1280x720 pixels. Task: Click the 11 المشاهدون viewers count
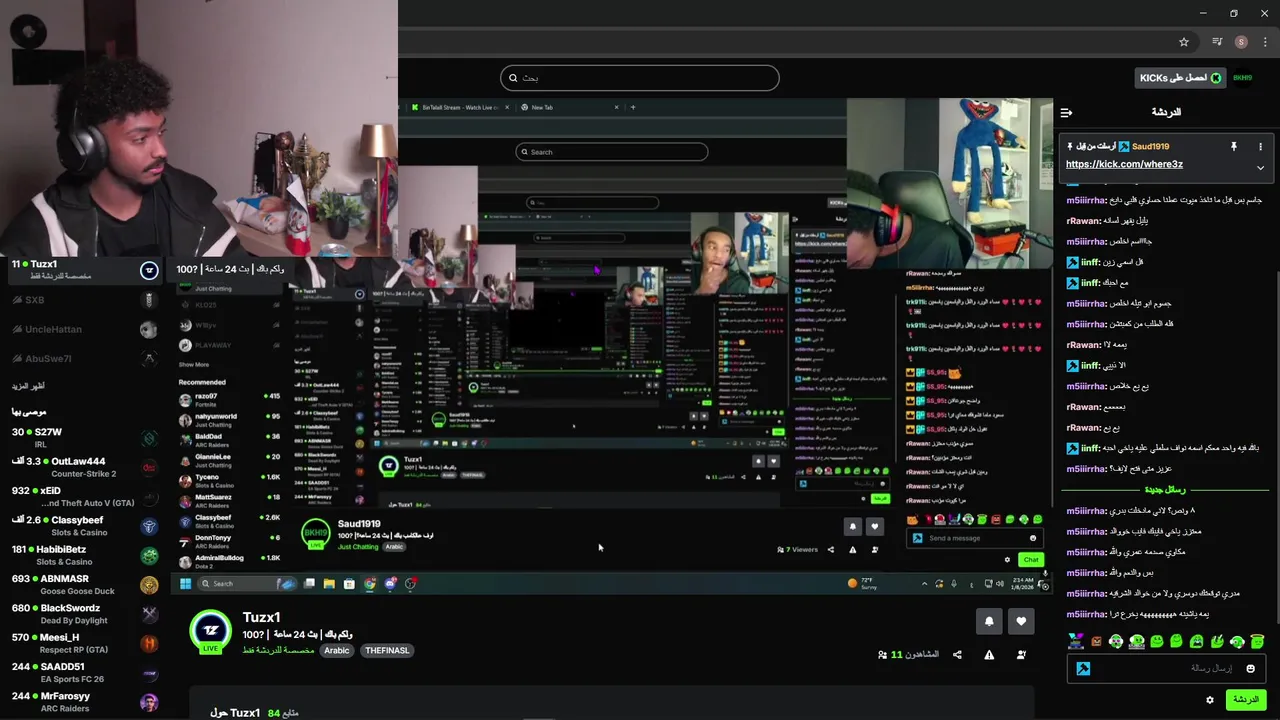[x=908, y=655]
